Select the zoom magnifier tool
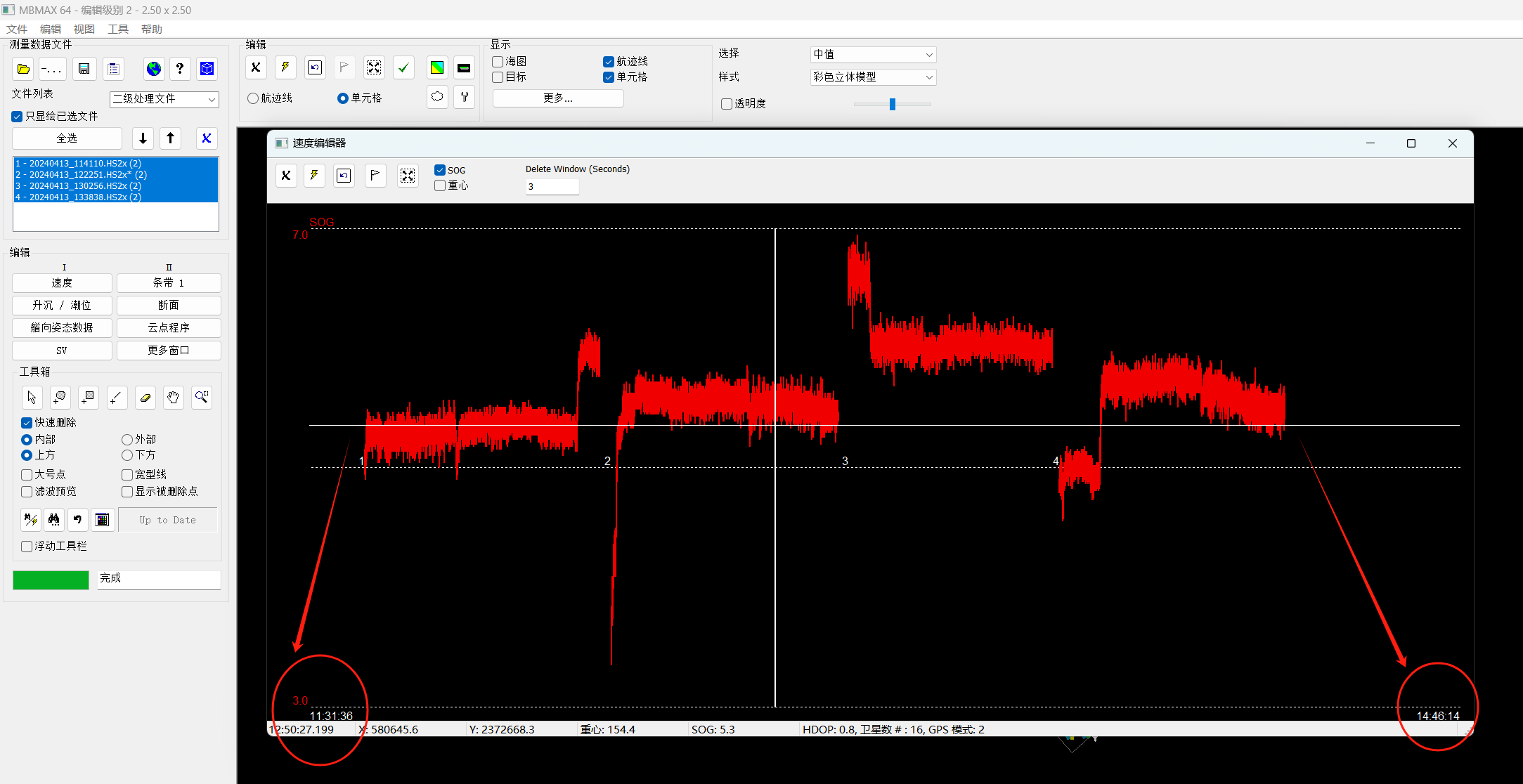1523x784 pixels. pos(202,397)
